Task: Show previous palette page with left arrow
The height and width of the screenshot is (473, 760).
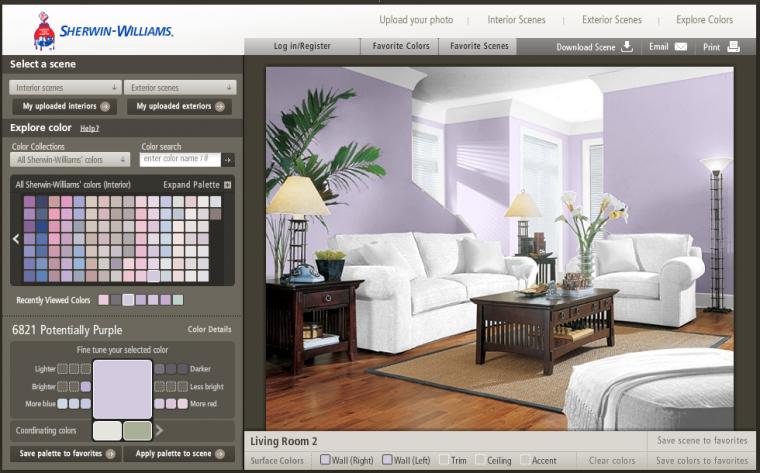Action: 16,238
